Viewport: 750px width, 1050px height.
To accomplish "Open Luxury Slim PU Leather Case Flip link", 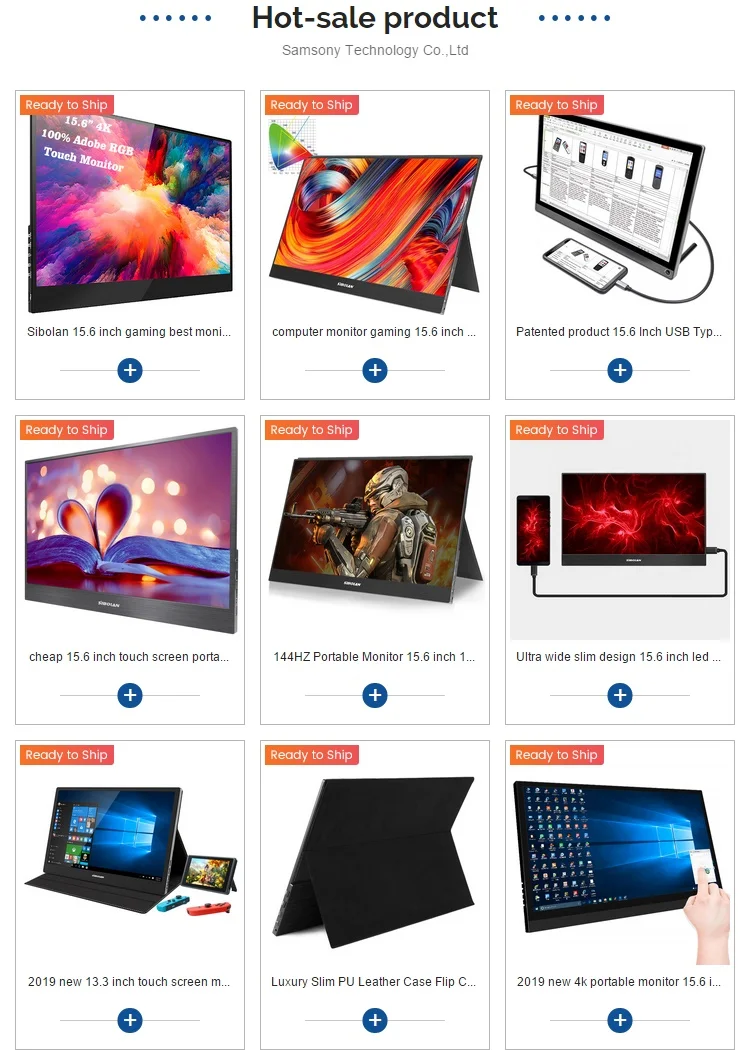I will [374, 982].
